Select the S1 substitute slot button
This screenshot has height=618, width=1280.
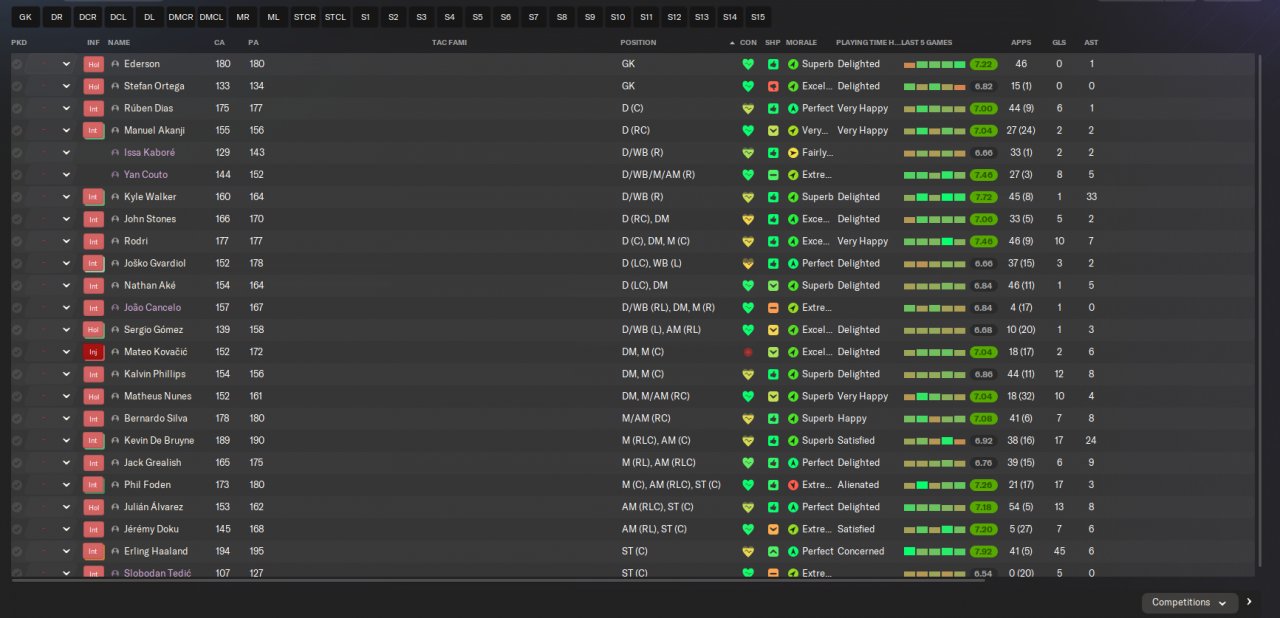coord(365,17)
